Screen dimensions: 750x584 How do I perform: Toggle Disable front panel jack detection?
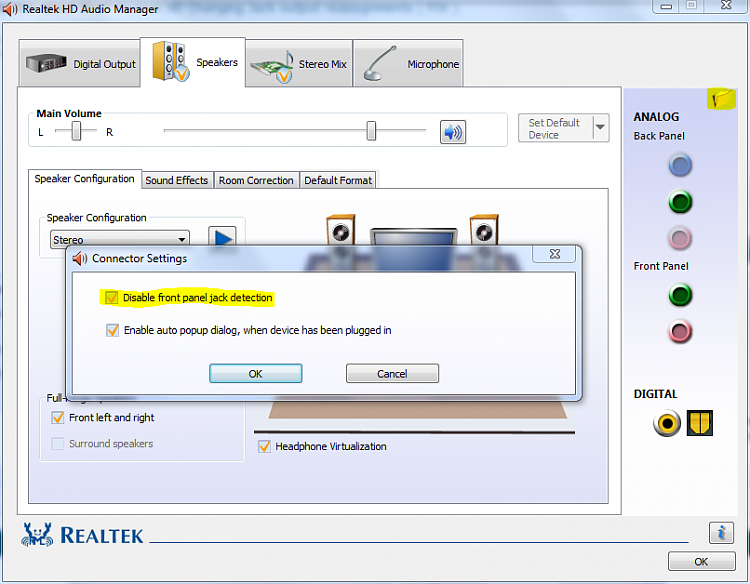(x=111, y=298)
